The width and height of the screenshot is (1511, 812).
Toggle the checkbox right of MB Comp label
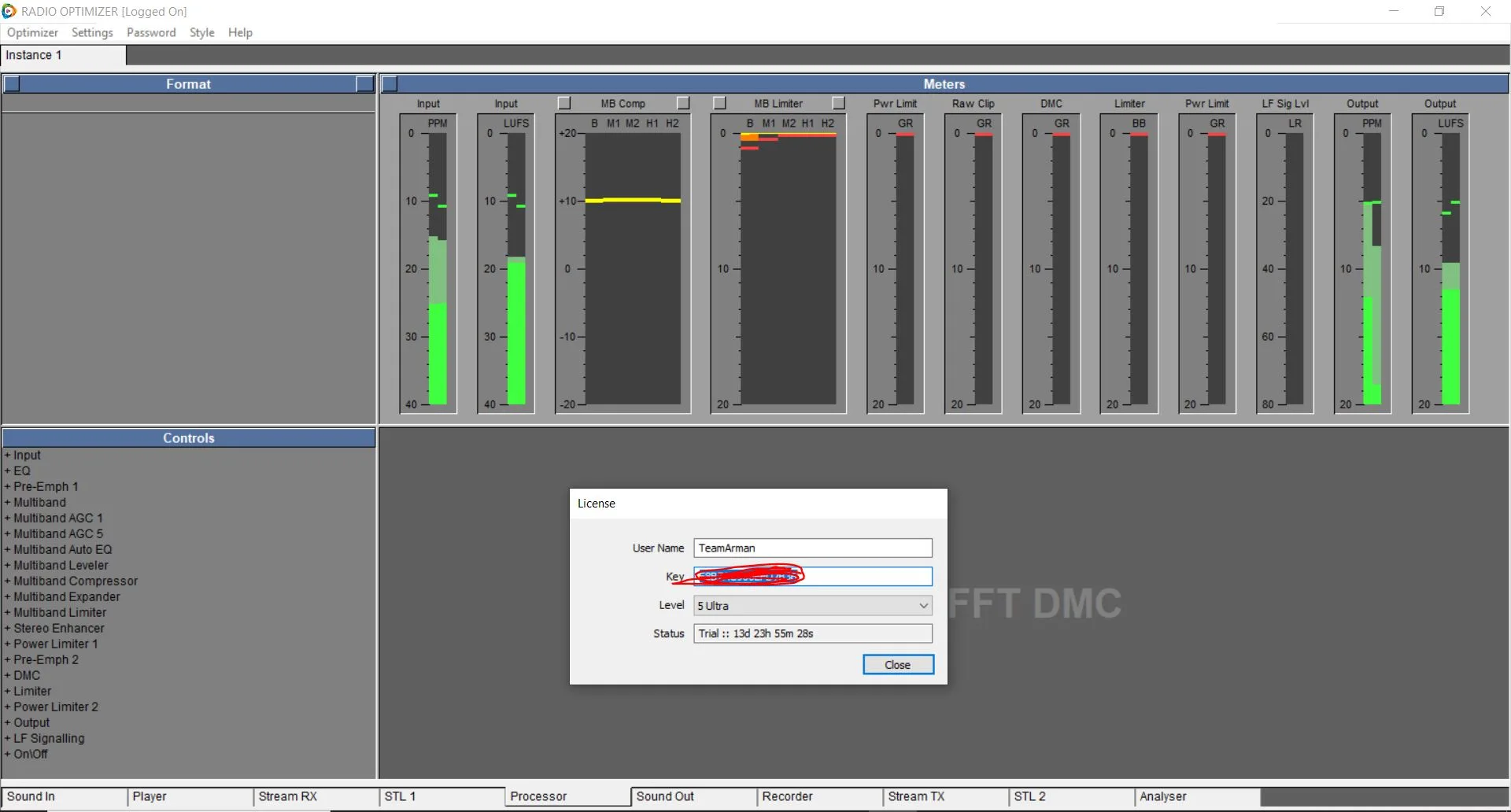pos(683,103)
